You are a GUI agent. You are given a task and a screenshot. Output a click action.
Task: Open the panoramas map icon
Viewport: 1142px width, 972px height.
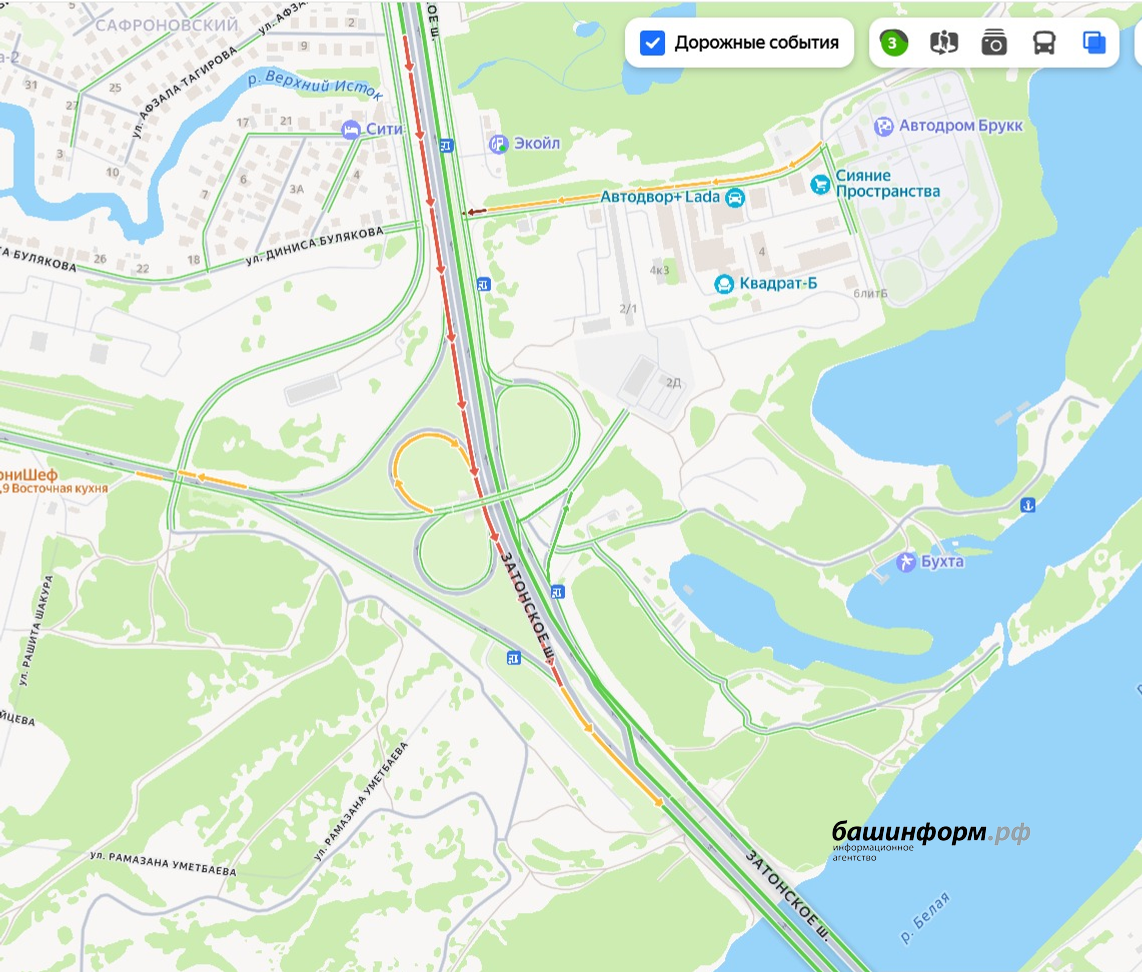click(943, 43)
